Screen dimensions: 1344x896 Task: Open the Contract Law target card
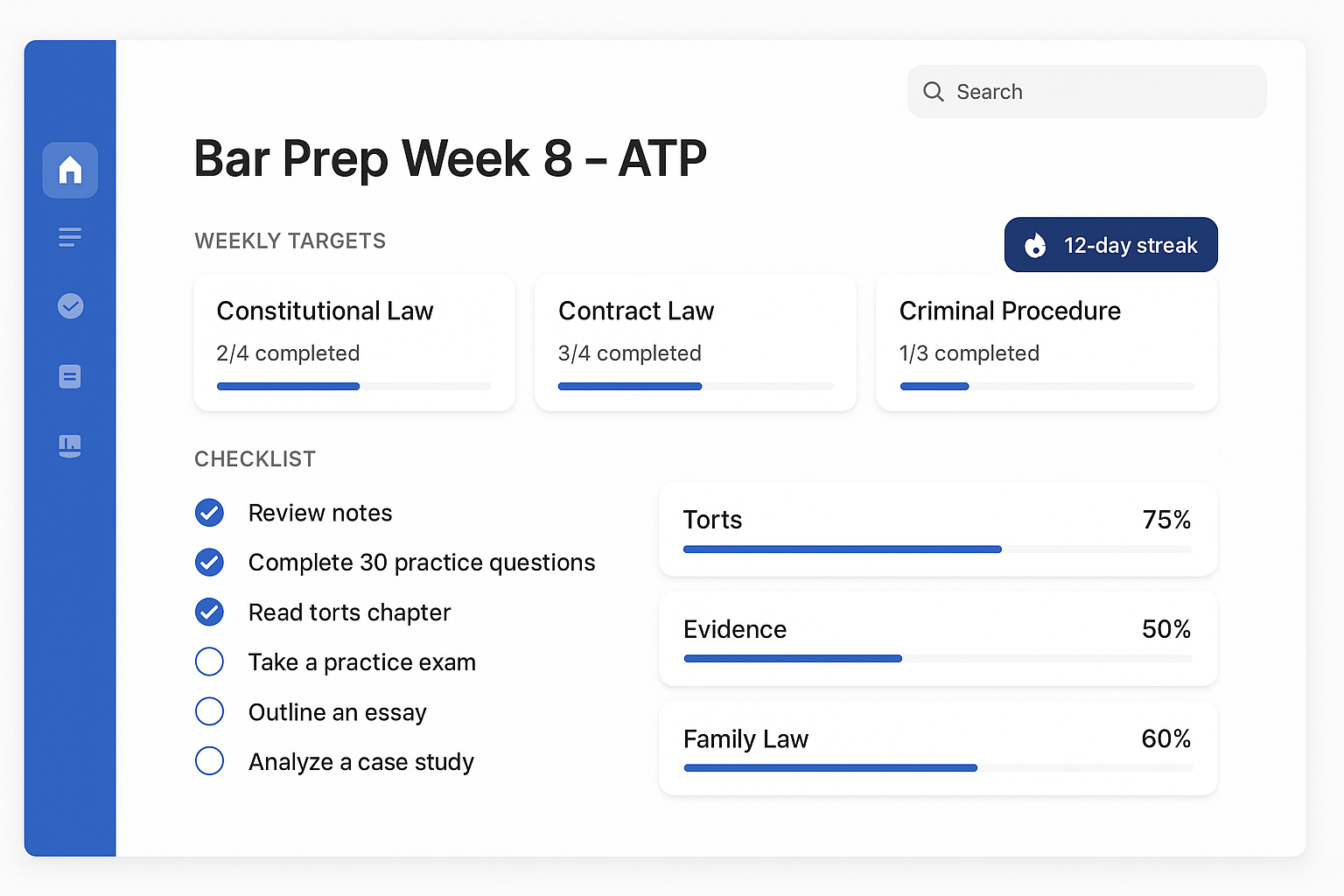coord(695,341)
